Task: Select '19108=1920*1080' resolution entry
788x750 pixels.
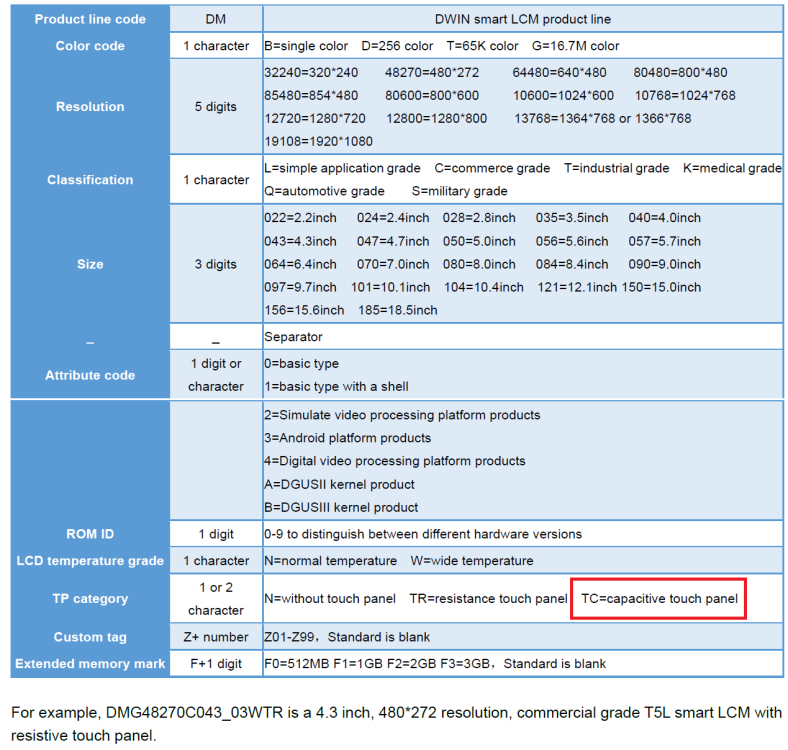Action: click(x=319, y=142)
